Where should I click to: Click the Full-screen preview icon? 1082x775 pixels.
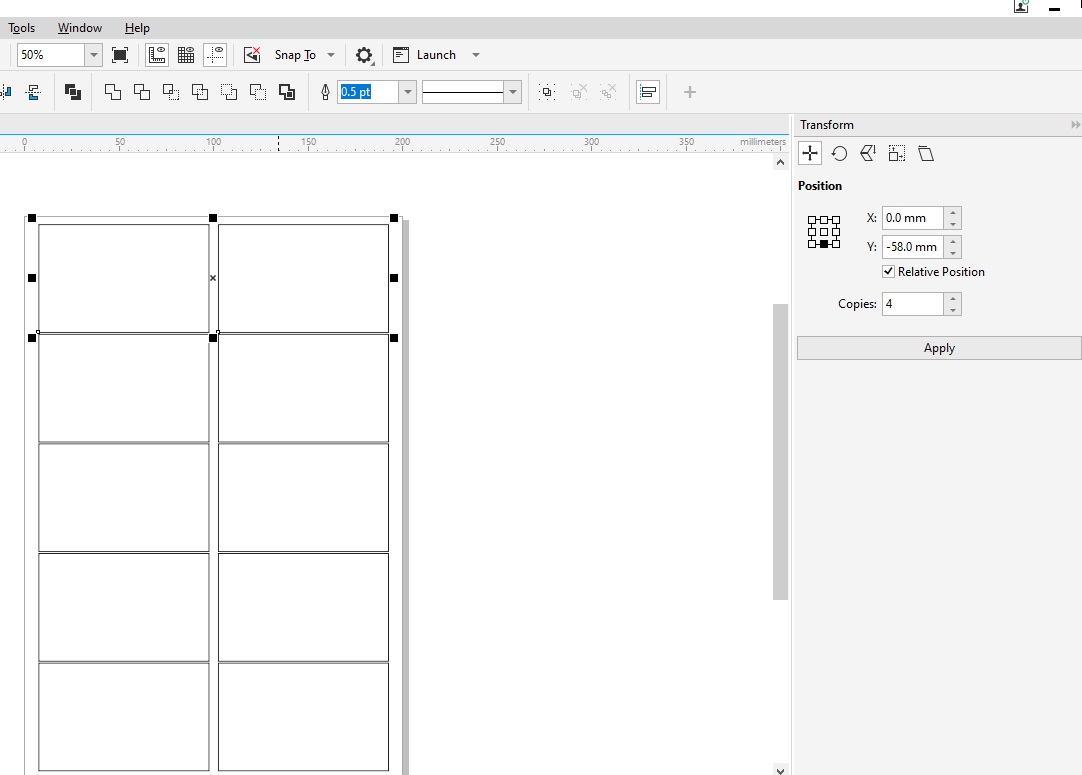(120, 55)
